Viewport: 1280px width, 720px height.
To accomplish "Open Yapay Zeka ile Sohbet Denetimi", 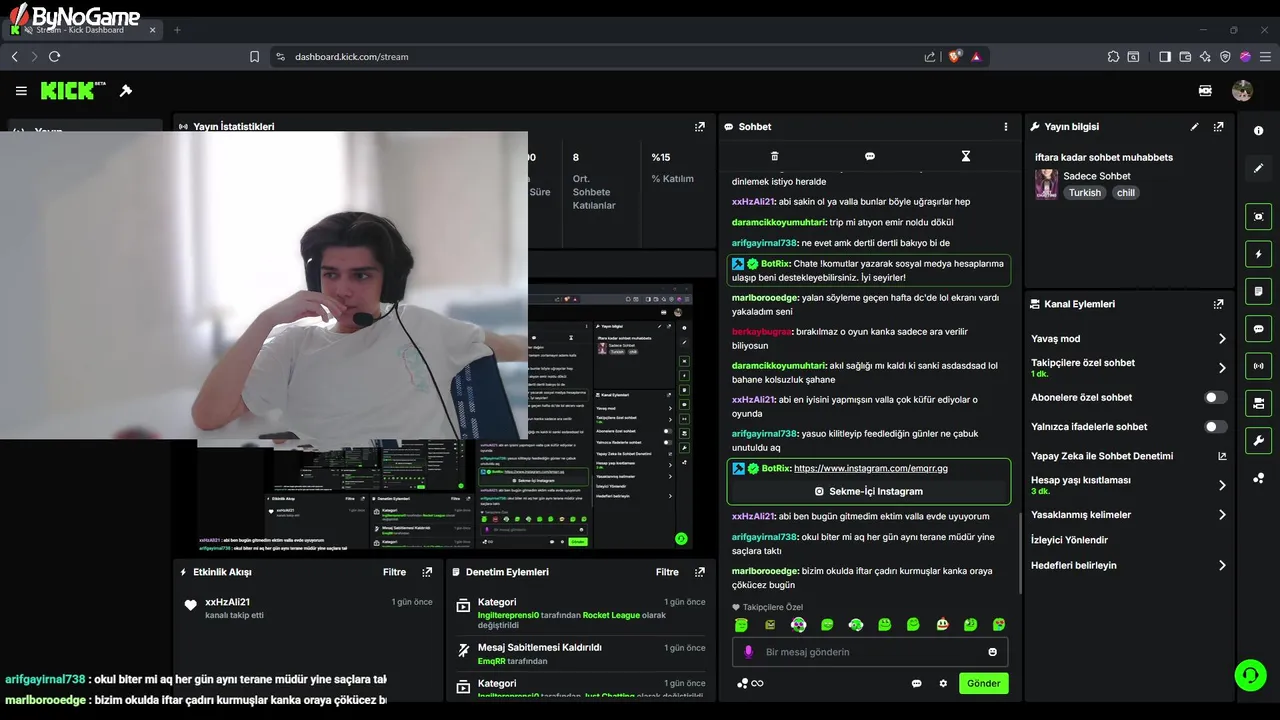I will point(1128,456).
